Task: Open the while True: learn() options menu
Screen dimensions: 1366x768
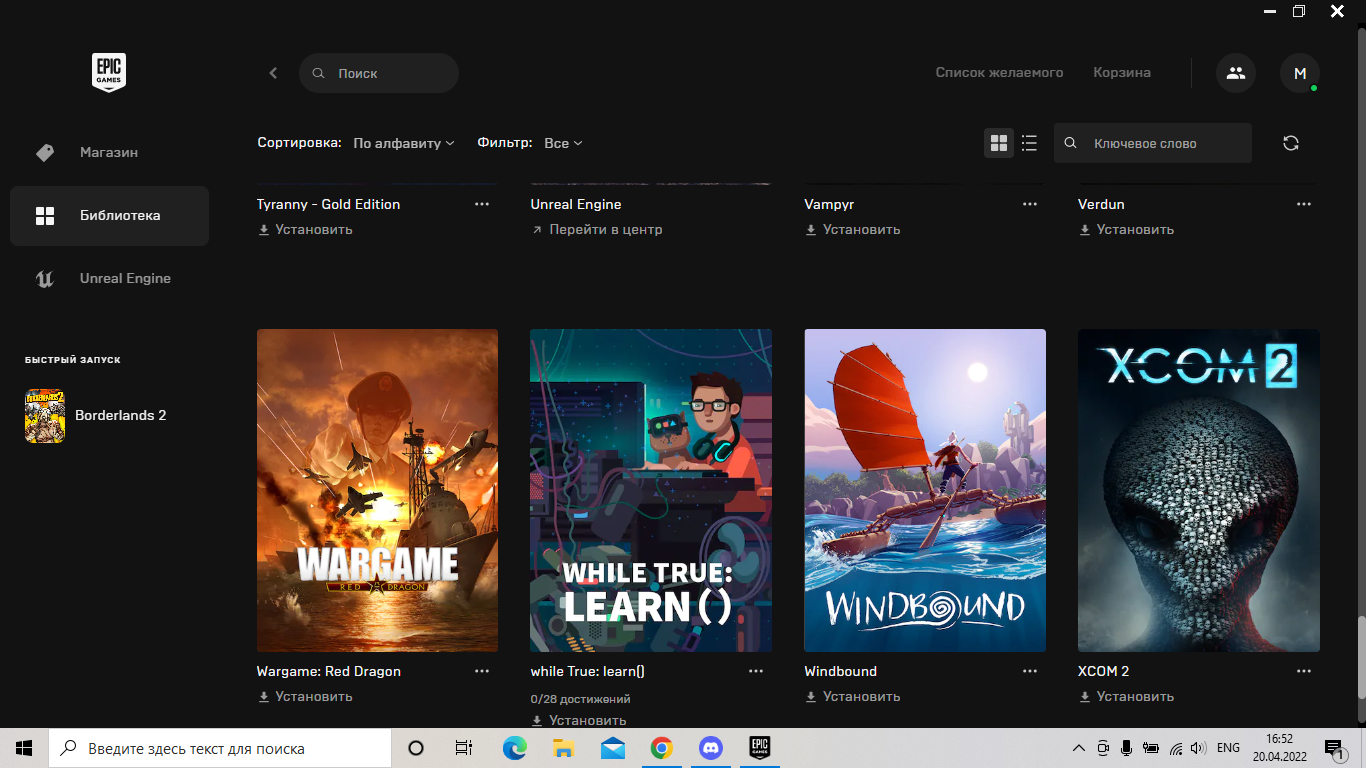Action: pos(756,671)
